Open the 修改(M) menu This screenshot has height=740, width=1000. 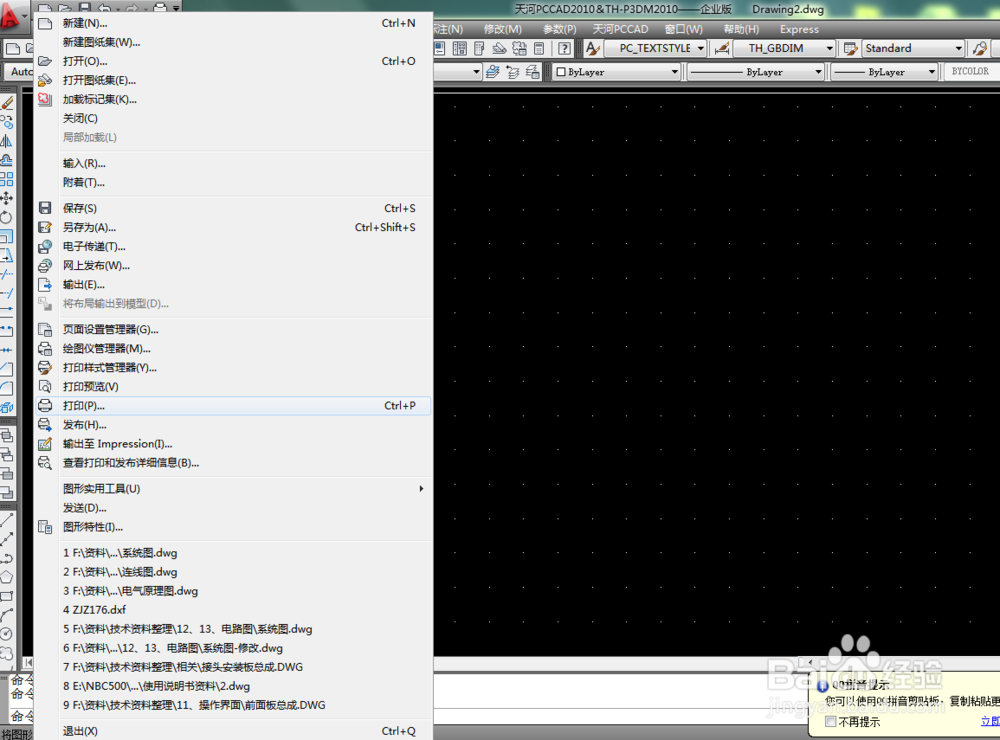[503, 29]
